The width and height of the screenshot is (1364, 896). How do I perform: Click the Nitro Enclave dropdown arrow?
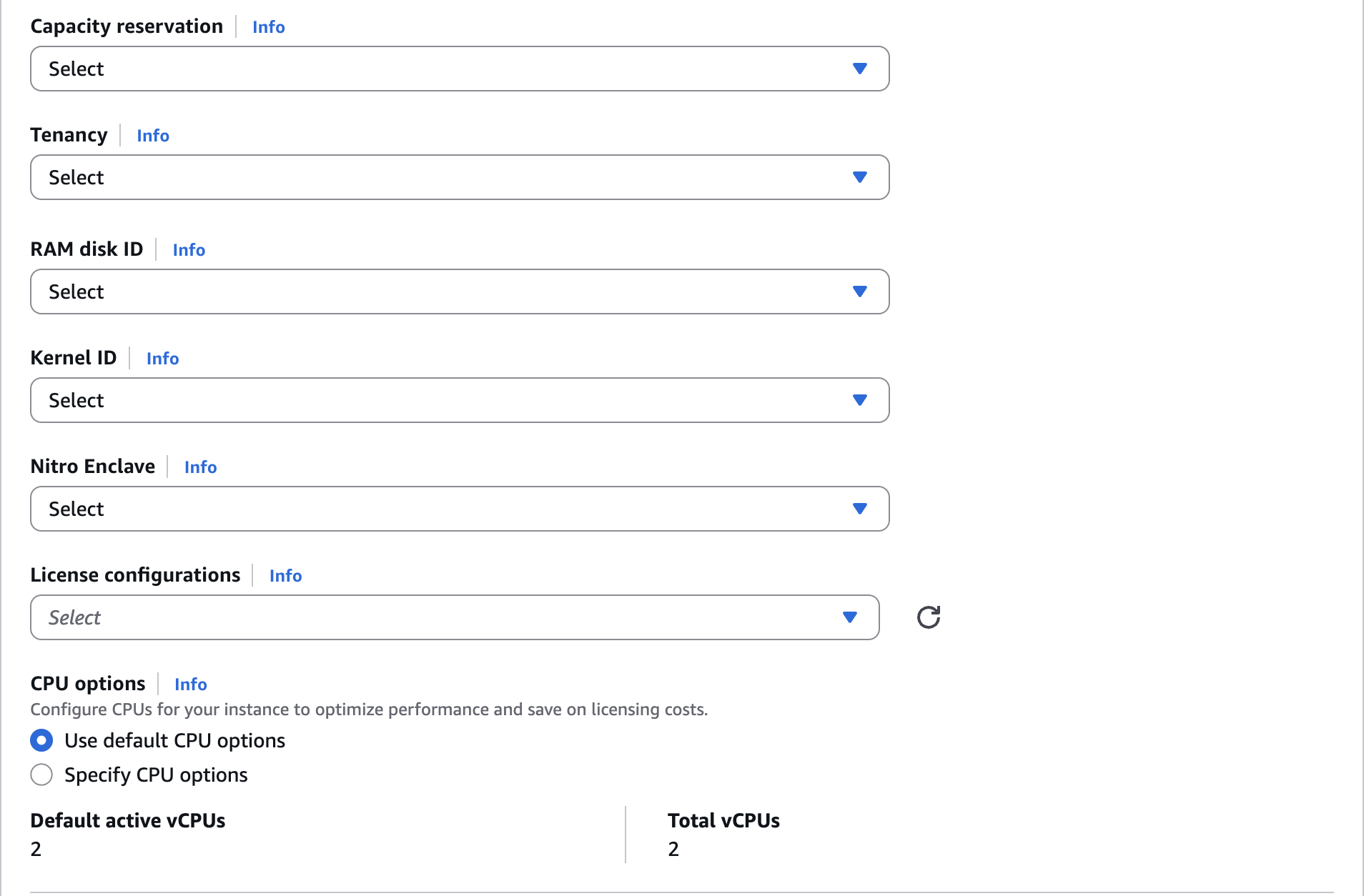pyautogui.click(x=859, y=509)
